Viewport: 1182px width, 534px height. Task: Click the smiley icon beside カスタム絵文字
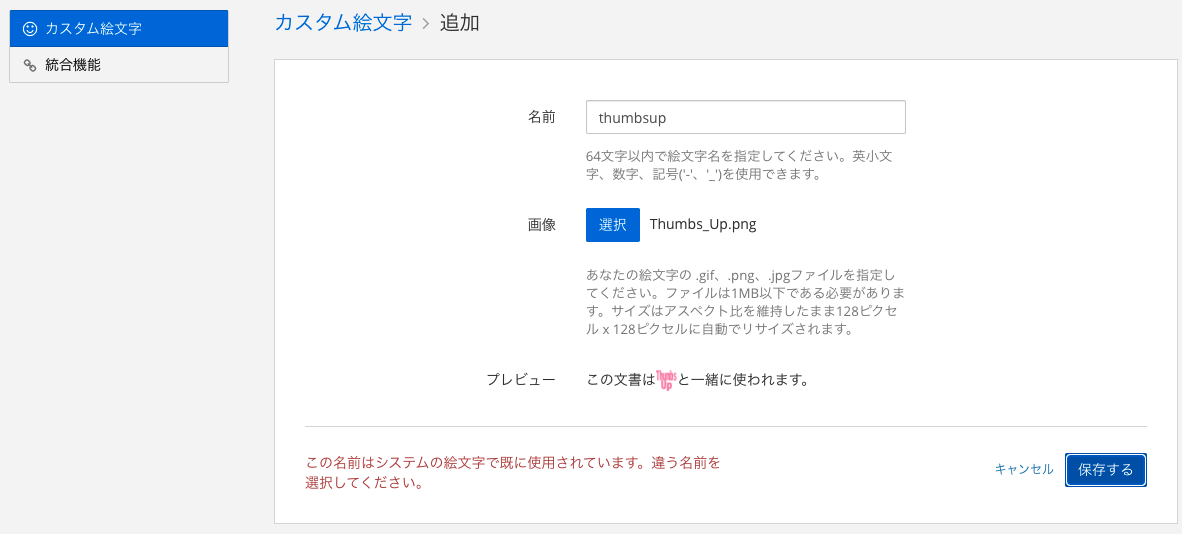(x=30, y=29)
